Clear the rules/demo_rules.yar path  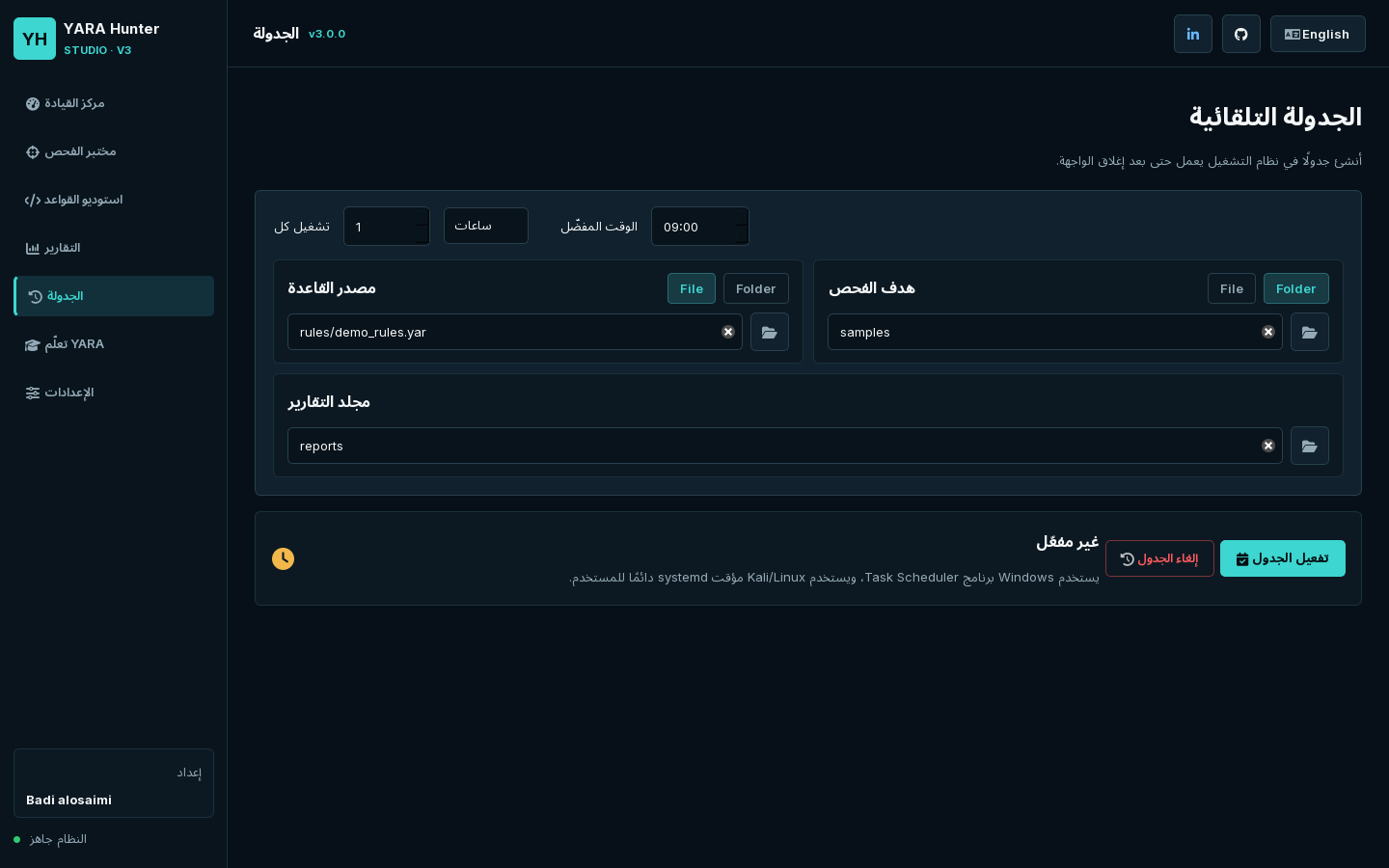point(728,332)
